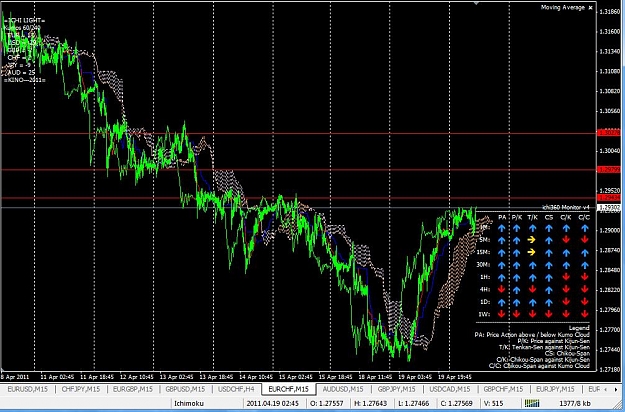Click the T/K column header
The height and width of the screenshot is (412, 625).
coord(533,218)
